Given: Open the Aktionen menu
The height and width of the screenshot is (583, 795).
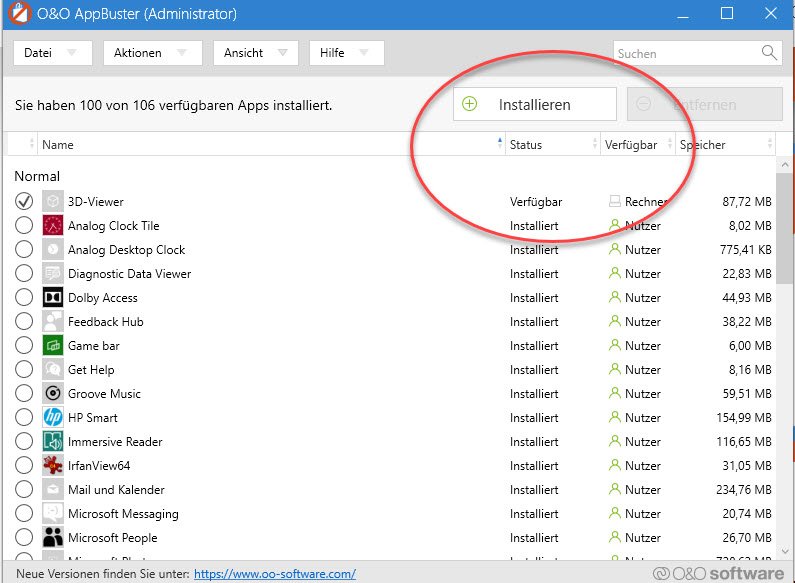Looking at the screenshot, I should (151, 53).
